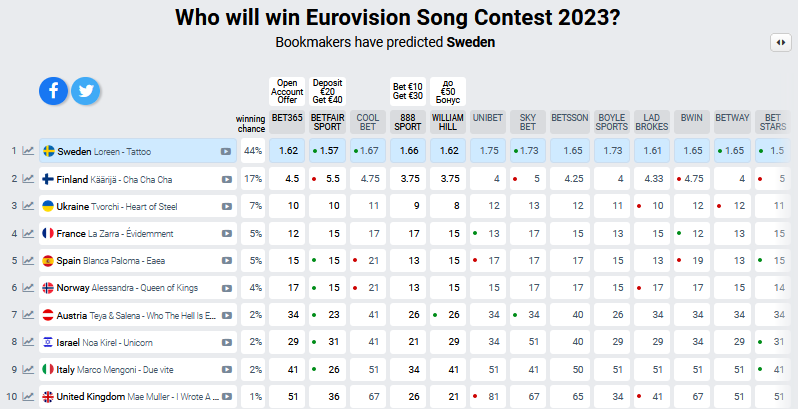This screenshot has width=798, height=409.
Task: Click Bet365 Open Account Offer
Action: (287, 91)
